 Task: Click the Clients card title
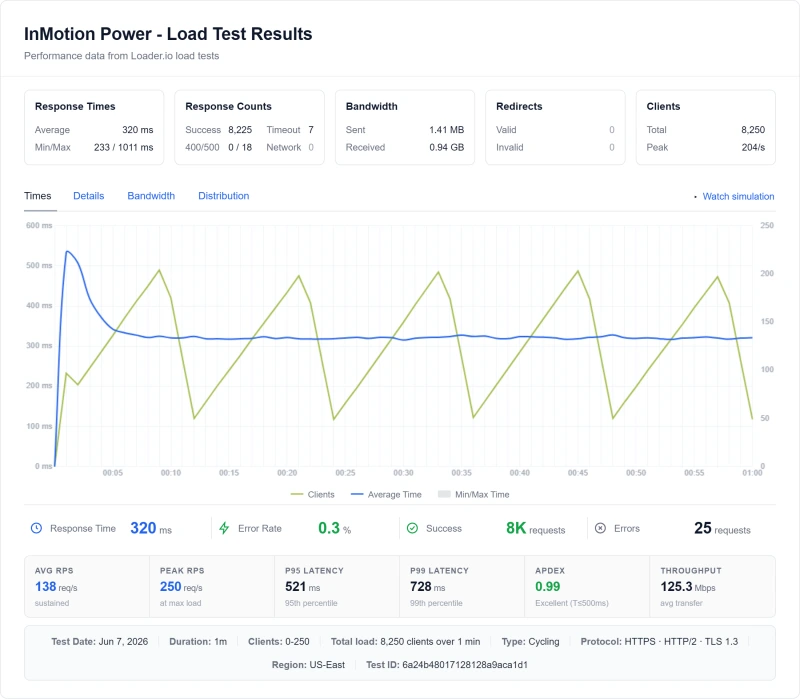point(663,107)
